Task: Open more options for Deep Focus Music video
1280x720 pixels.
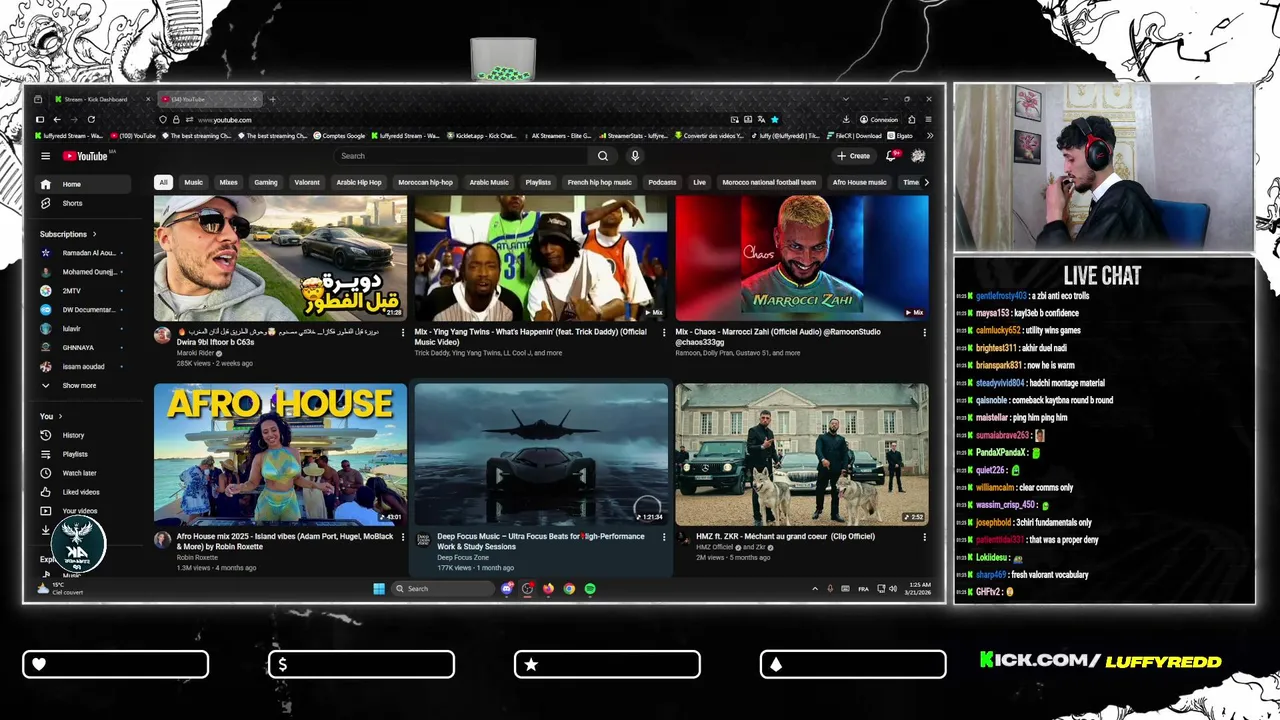Action: (x=664, y=537)
